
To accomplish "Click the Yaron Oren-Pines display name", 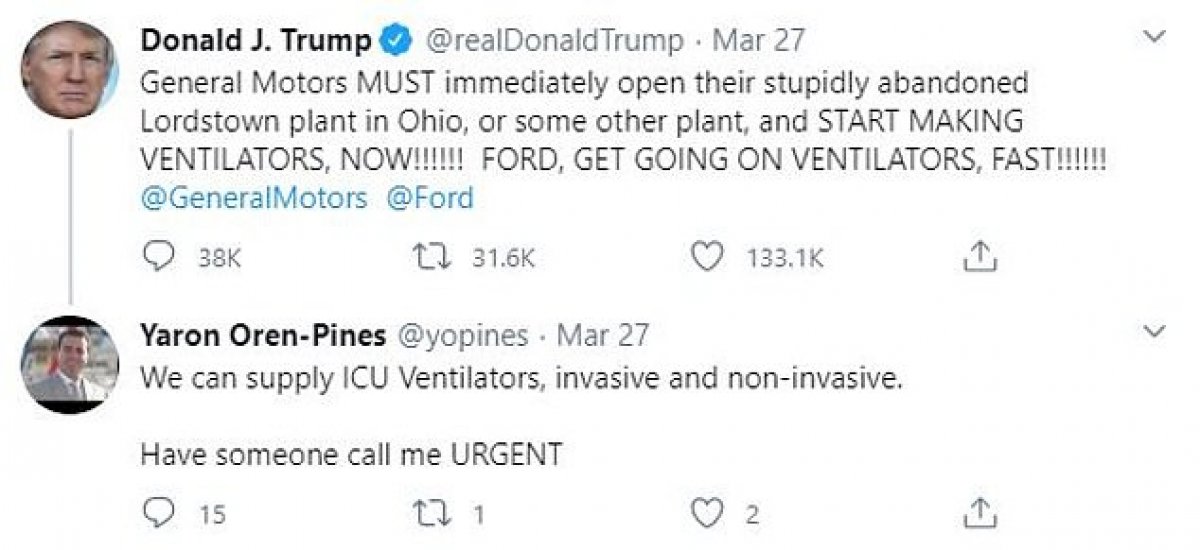I will tap(262, 335).
